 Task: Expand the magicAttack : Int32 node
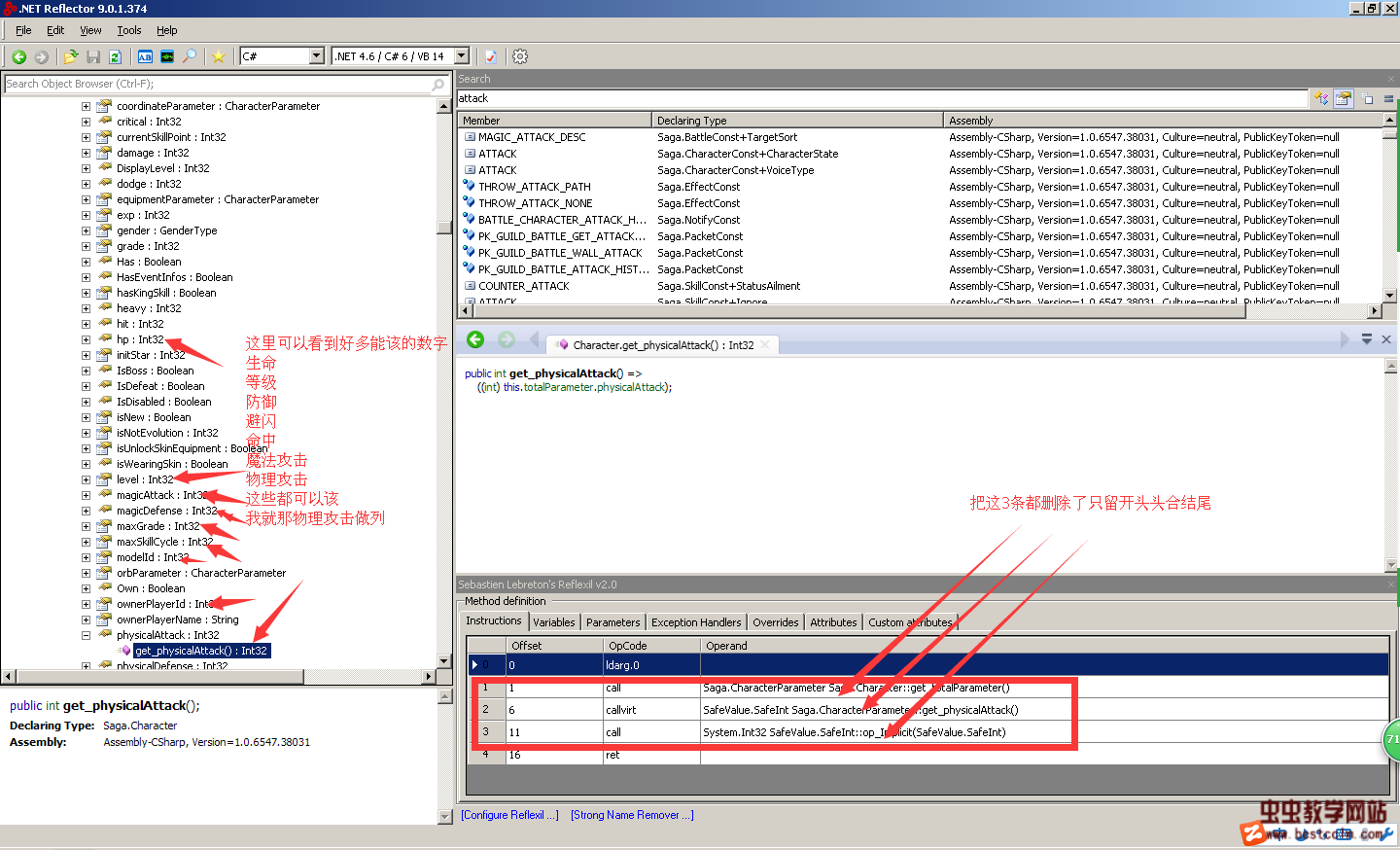tap(86, 495)
